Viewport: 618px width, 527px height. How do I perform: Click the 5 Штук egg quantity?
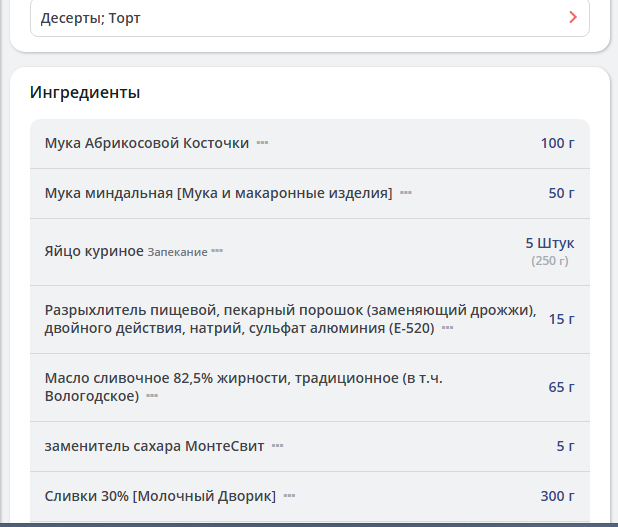click(x=549, y=243)
